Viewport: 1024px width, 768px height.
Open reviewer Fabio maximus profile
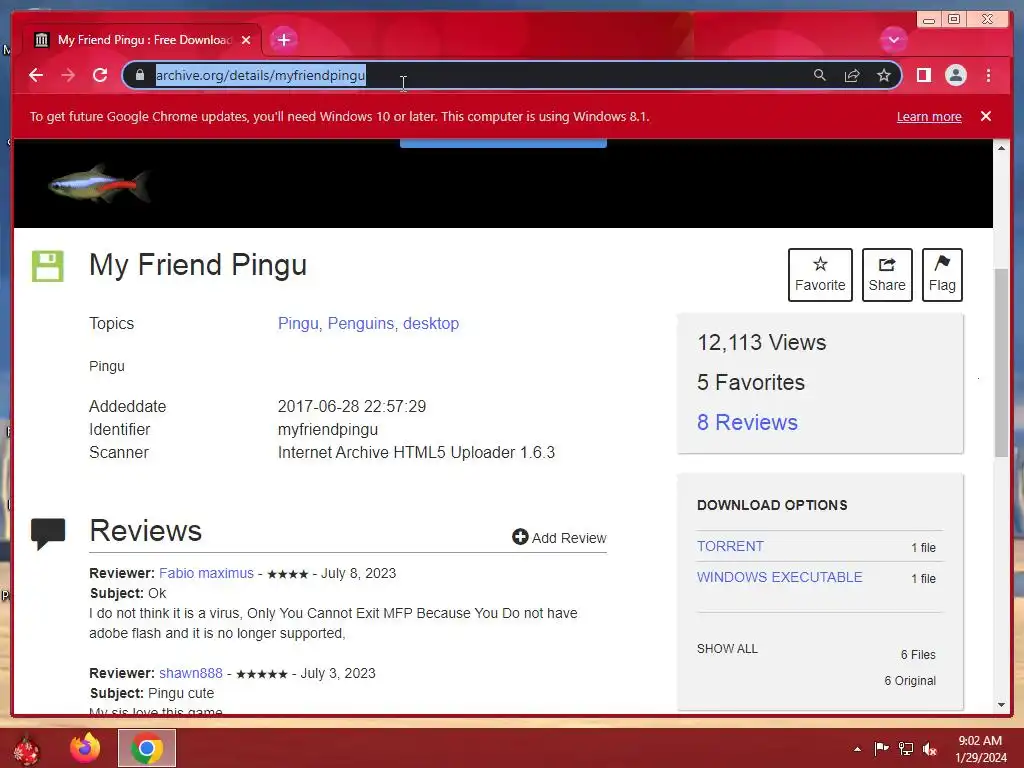click(206, 573)
